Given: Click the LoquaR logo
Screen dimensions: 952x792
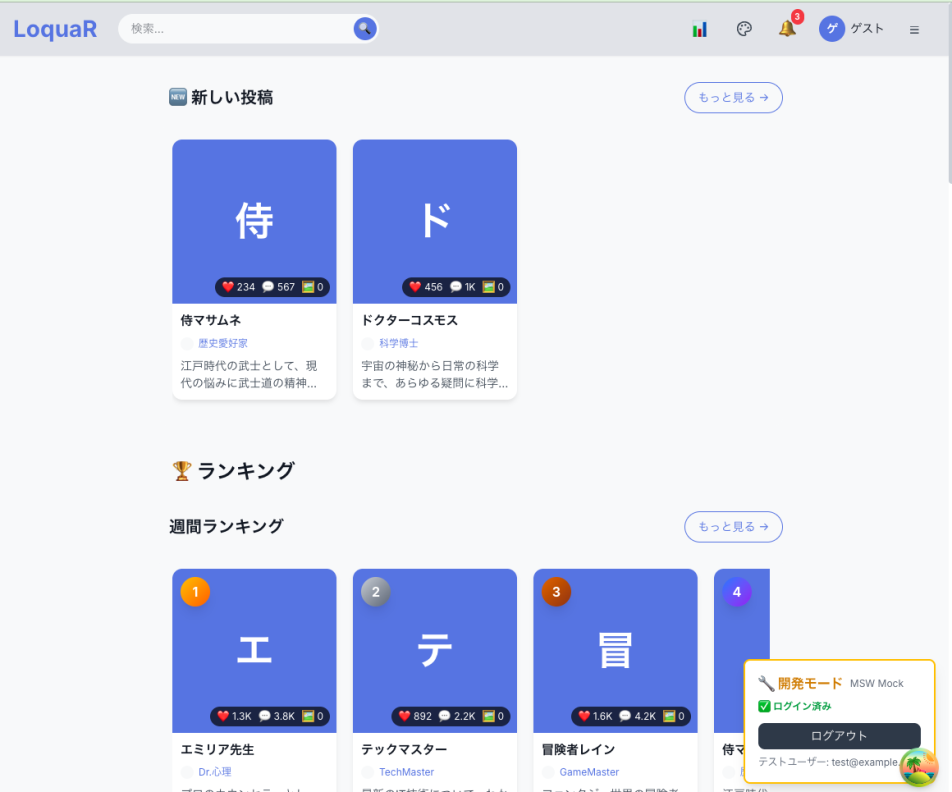Looking at the screenshot, I should click(x=55, y=29).
